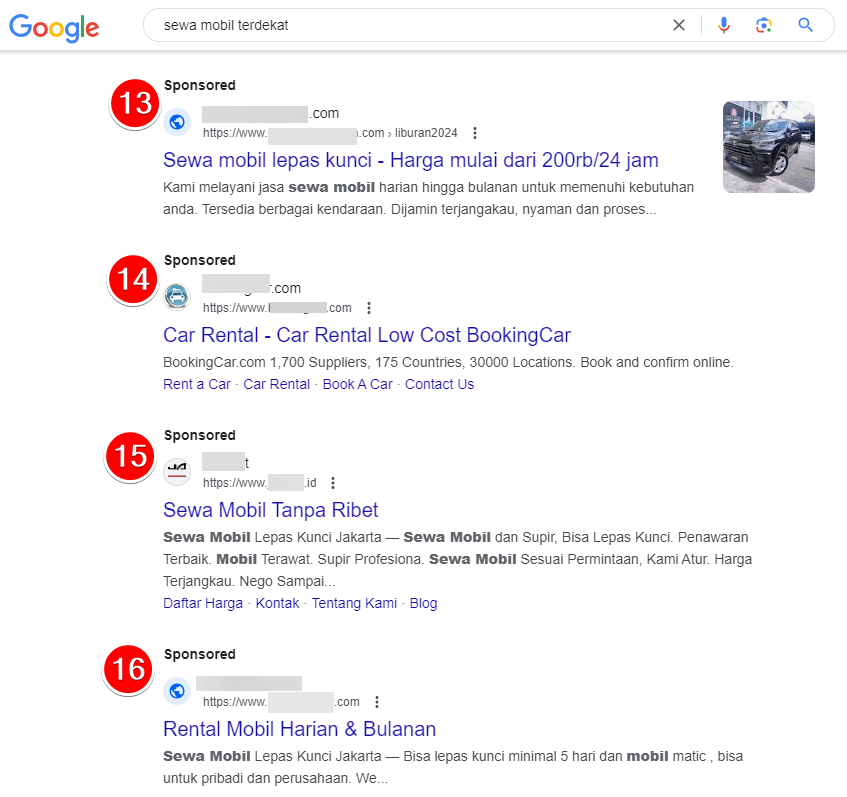This screenshot has height=797, width=847.
Task: Open three-dot menu next to liburan2024 URL
Action: 475,133
